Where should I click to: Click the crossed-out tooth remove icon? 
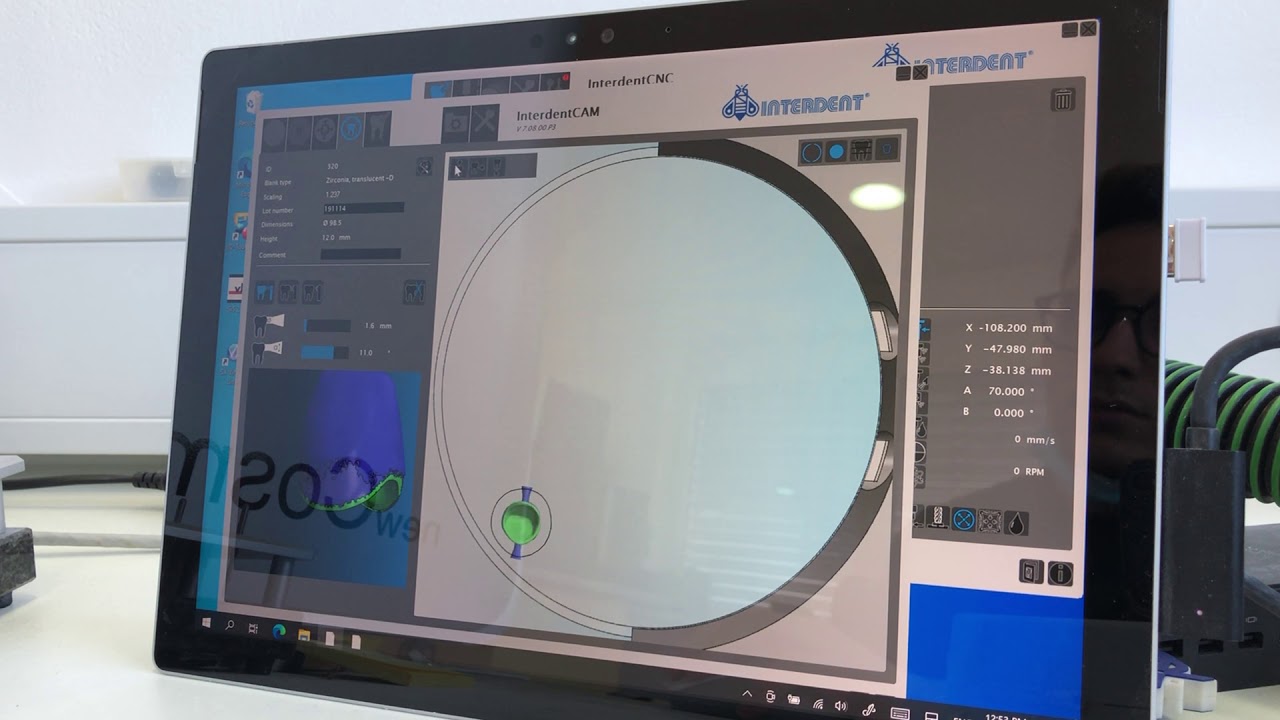tap(414, 292)
